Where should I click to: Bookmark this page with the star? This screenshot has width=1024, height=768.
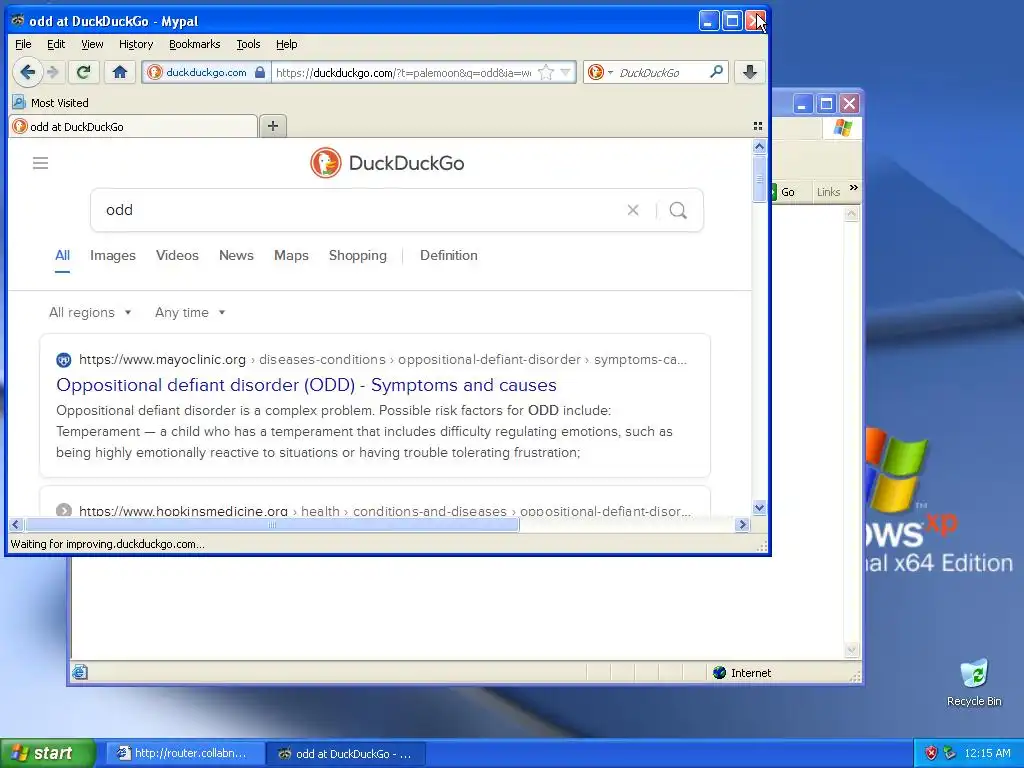[x=546, y=72]
